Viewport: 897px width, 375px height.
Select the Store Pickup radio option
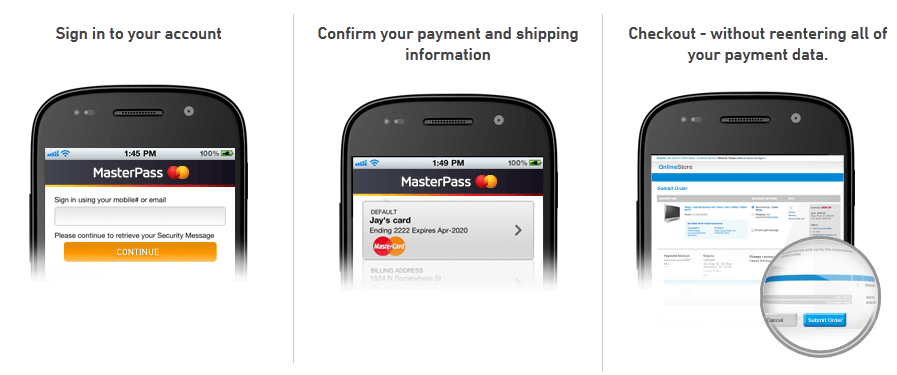(753, 206)
